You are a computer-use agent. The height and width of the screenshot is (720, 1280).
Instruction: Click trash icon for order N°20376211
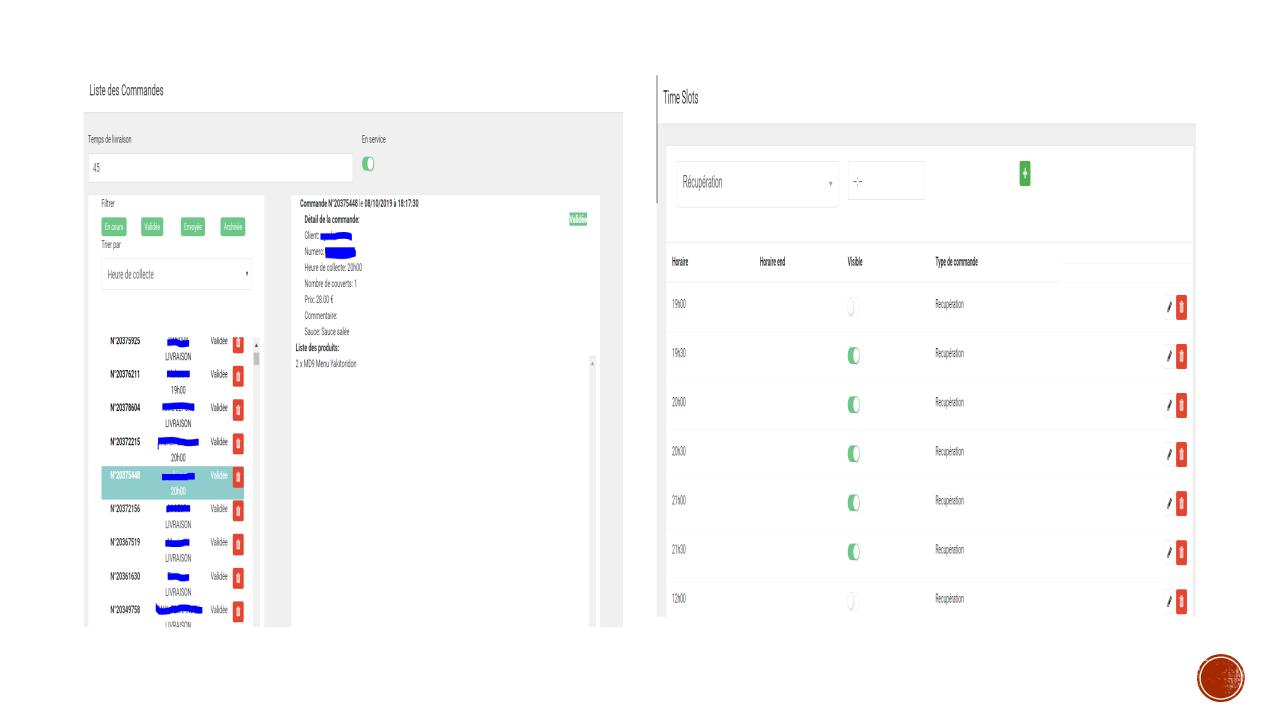238,376
